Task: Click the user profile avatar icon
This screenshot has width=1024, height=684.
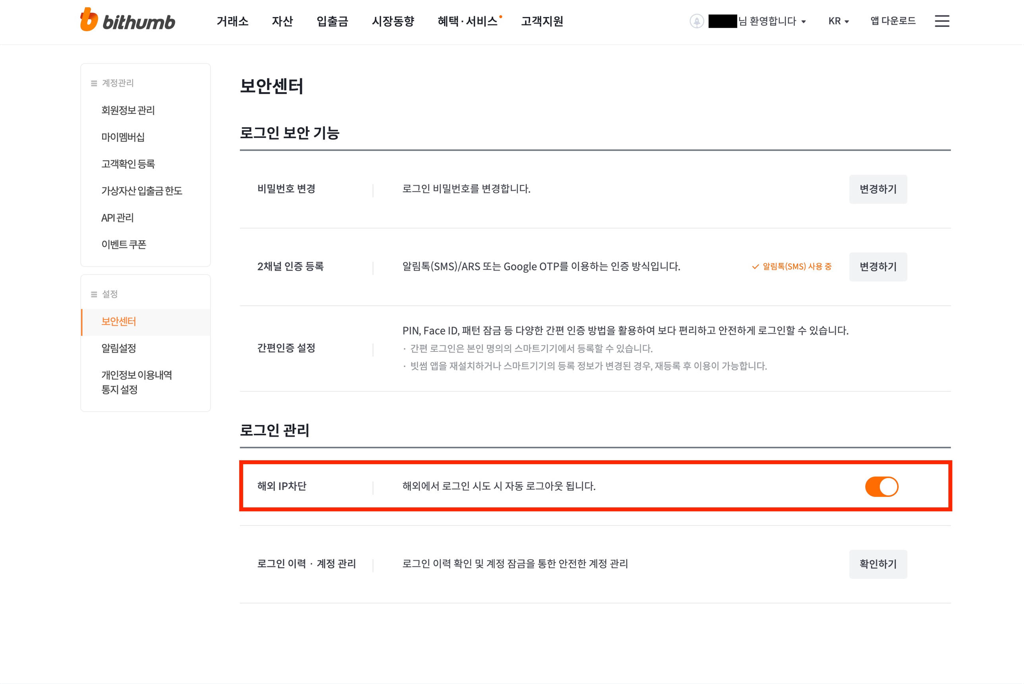Action: pyautogui.click(x=697, y=21)
